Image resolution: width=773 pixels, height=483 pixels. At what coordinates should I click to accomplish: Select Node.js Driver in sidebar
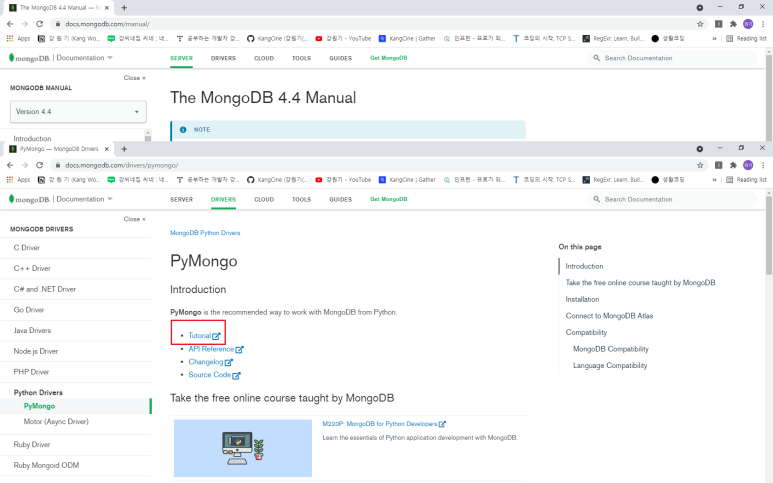36,351
